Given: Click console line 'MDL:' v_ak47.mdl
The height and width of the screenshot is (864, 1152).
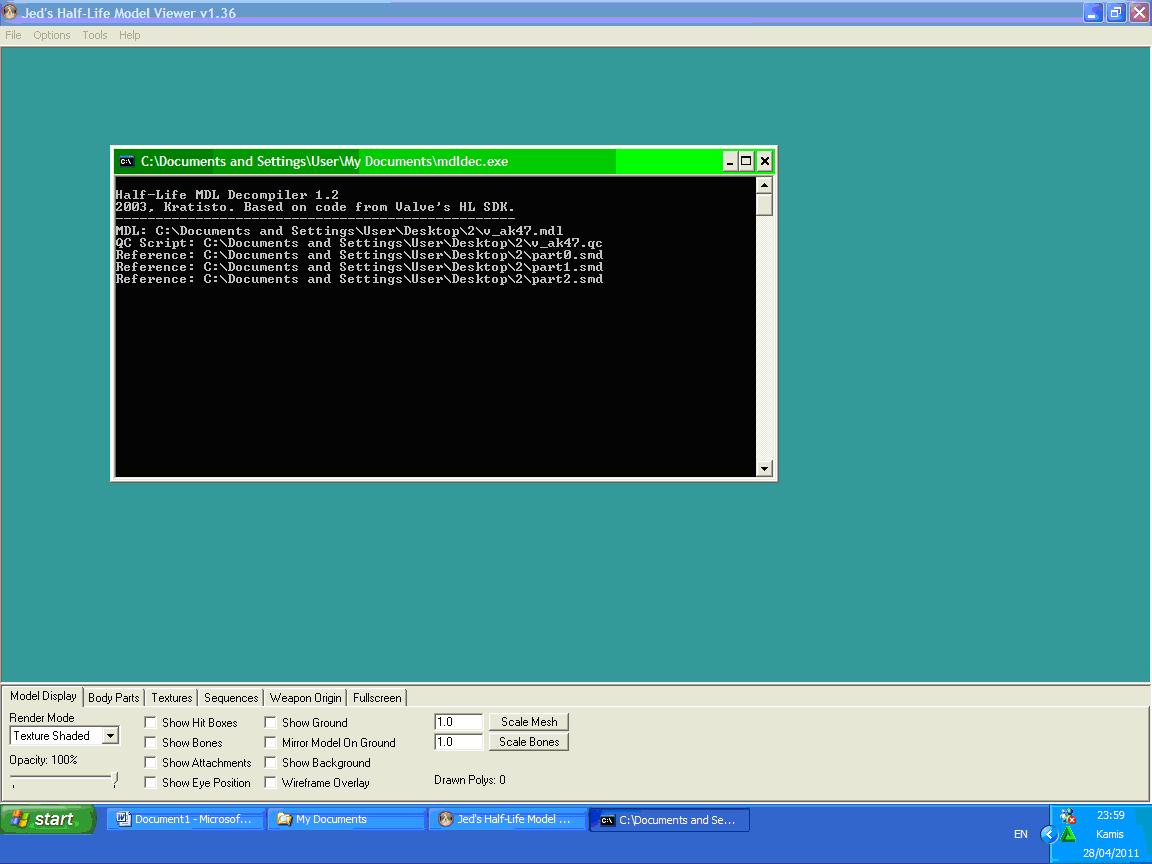Looking at the screenshot, I should click(x=339, y=231).
